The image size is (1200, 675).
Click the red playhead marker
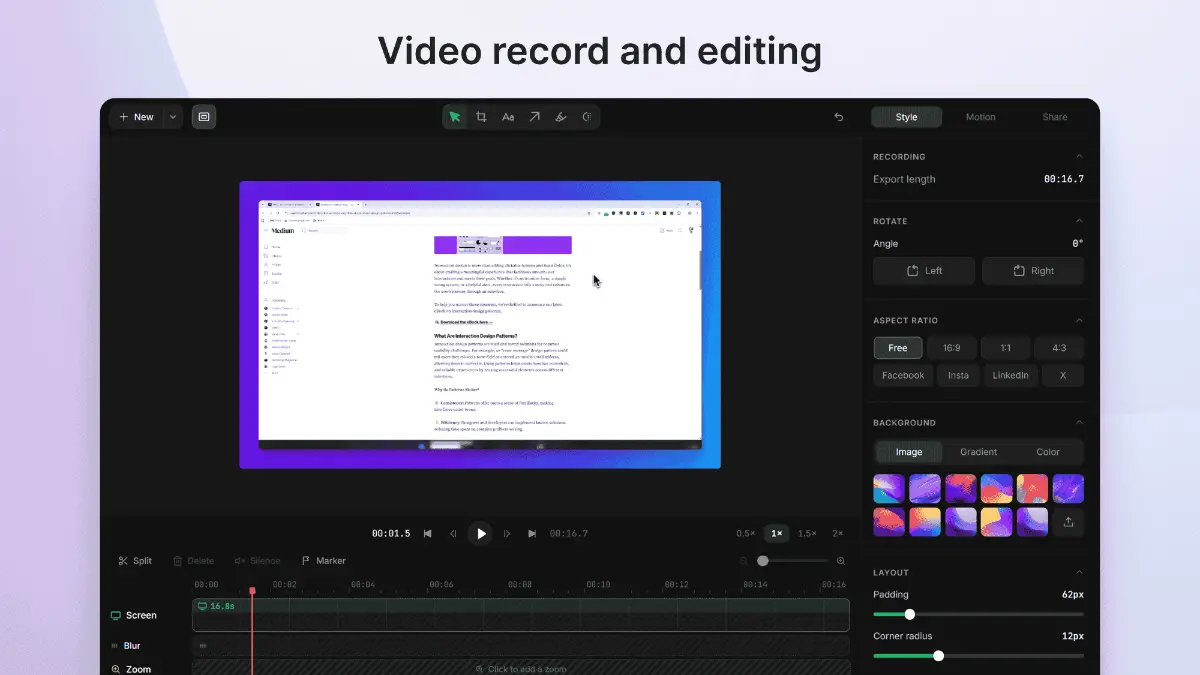(x=252, y=591)
